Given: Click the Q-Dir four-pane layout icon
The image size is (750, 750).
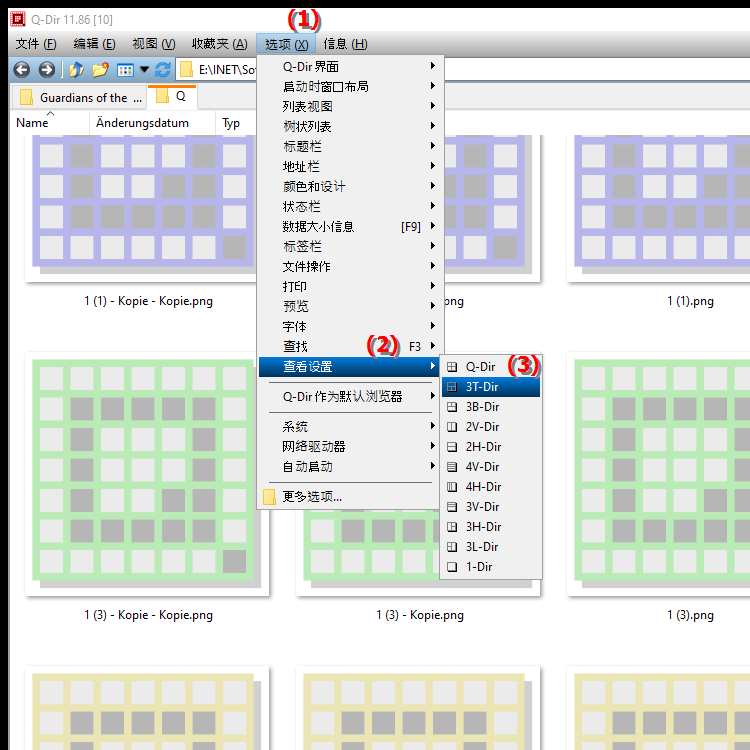Looking at the screenshot, I should (452, 367).
